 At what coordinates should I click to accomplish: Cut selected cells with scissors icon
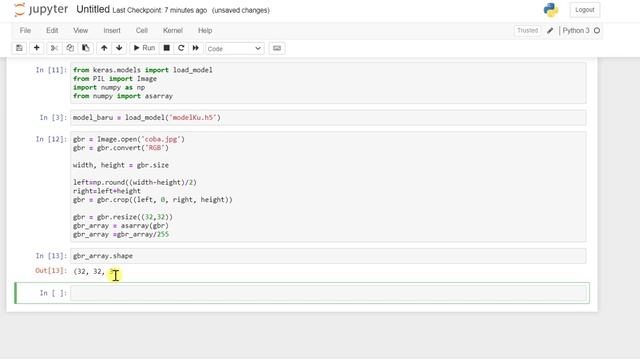pos(54,48)
